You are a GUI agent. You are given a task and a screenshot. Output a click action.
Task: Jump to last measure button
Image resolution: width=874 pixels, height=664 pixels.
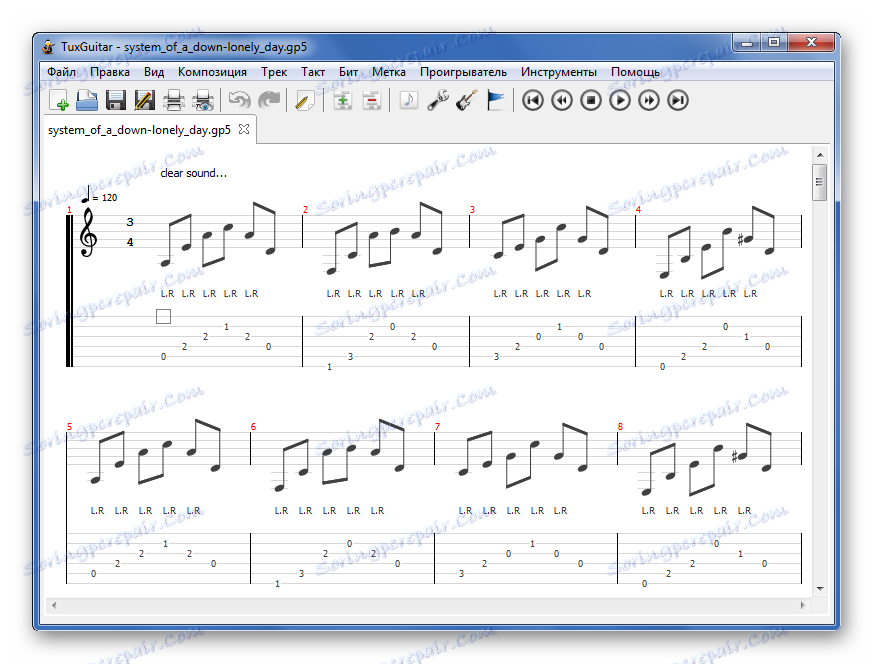pyautogui.click(x=678, y=101)
